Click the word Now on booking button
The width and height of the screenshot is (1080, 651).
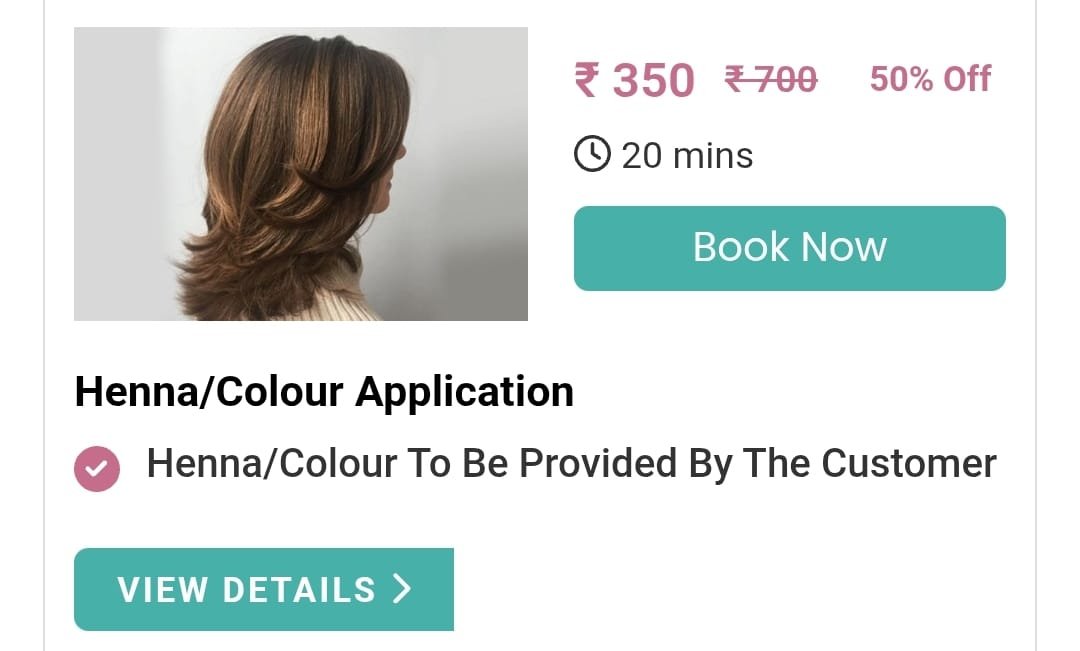pyautogui.click(x=844, y=247)
